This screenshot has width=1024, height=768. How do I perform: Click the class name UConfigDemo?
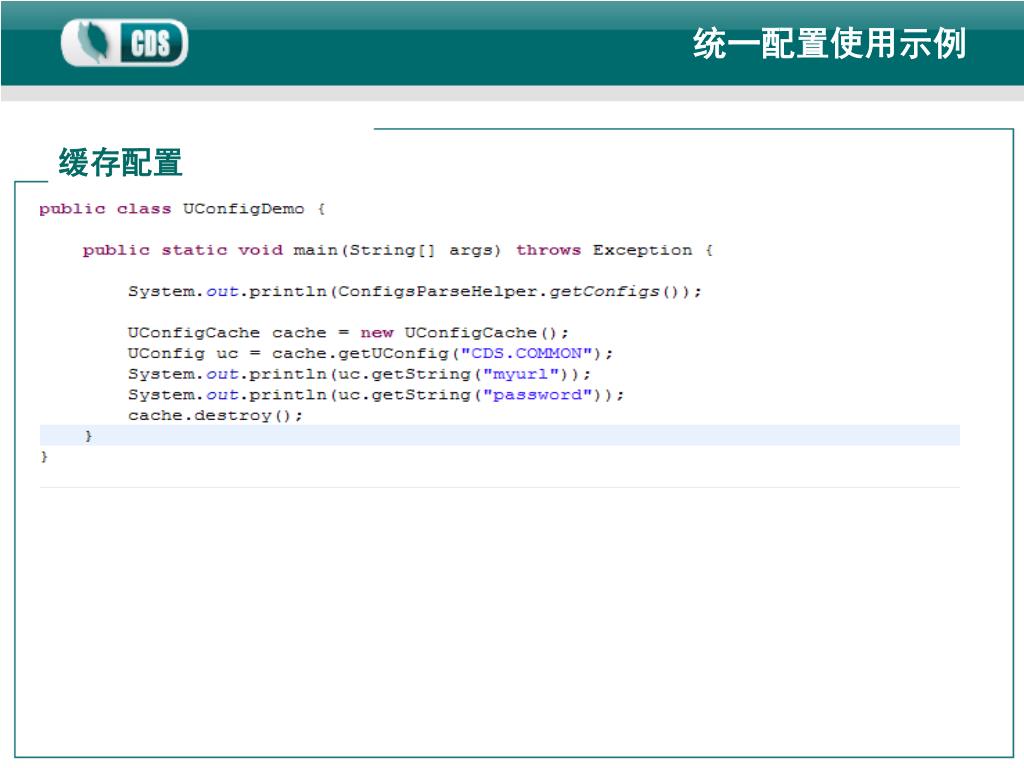tap(244, 209)
